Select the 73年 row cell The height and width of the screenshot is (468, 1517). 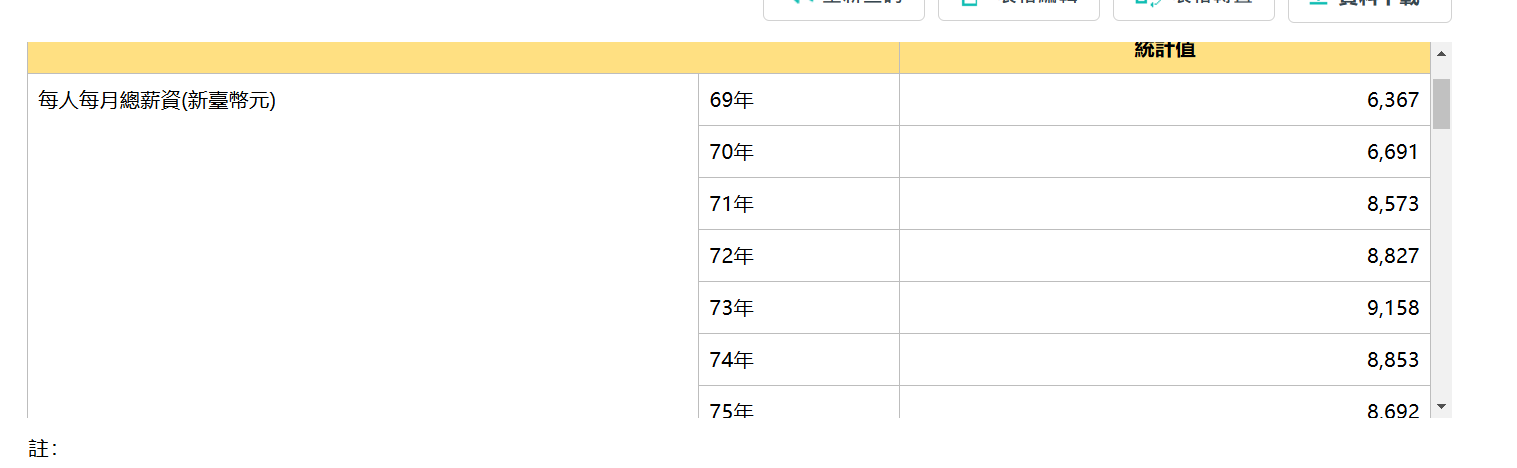[798, 308]
